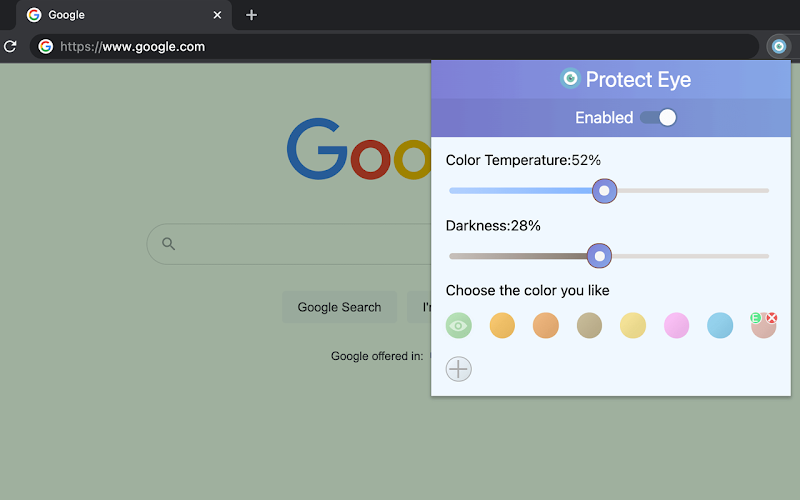This screenshot has width=800, height=500.
Task: Click the search magnifier icon in Google box
Action: coord(169,244)
